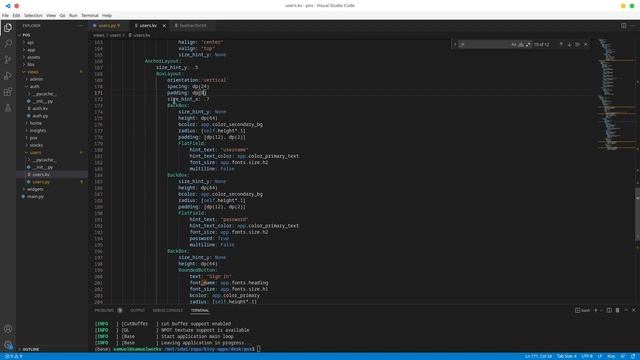640x360 pixels.
Task: Expand the replace toggle in find widget
Action: coord(455,44)
